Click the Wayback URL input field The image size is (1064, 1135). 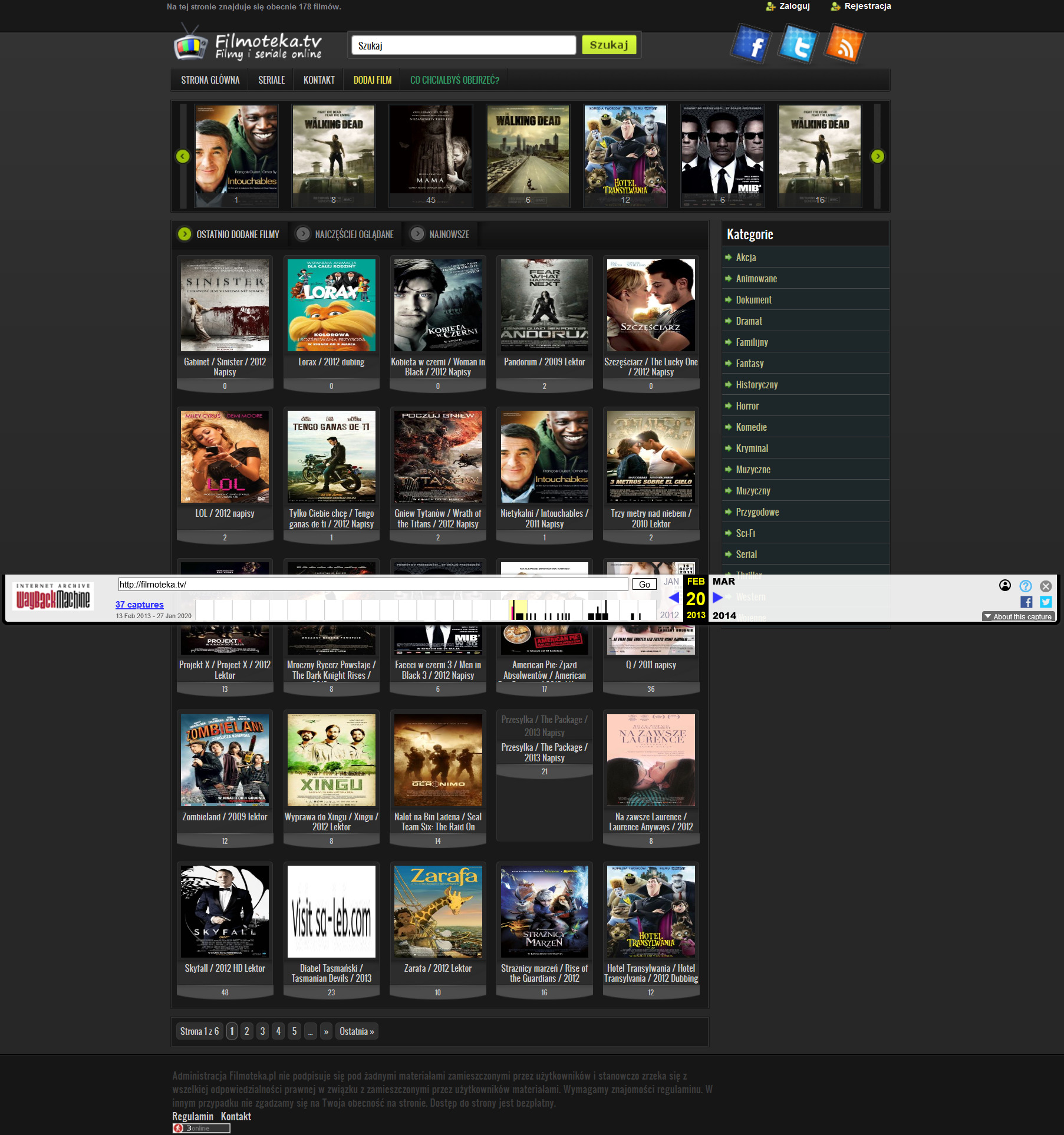pyautogui.click(x=373, y=585)
